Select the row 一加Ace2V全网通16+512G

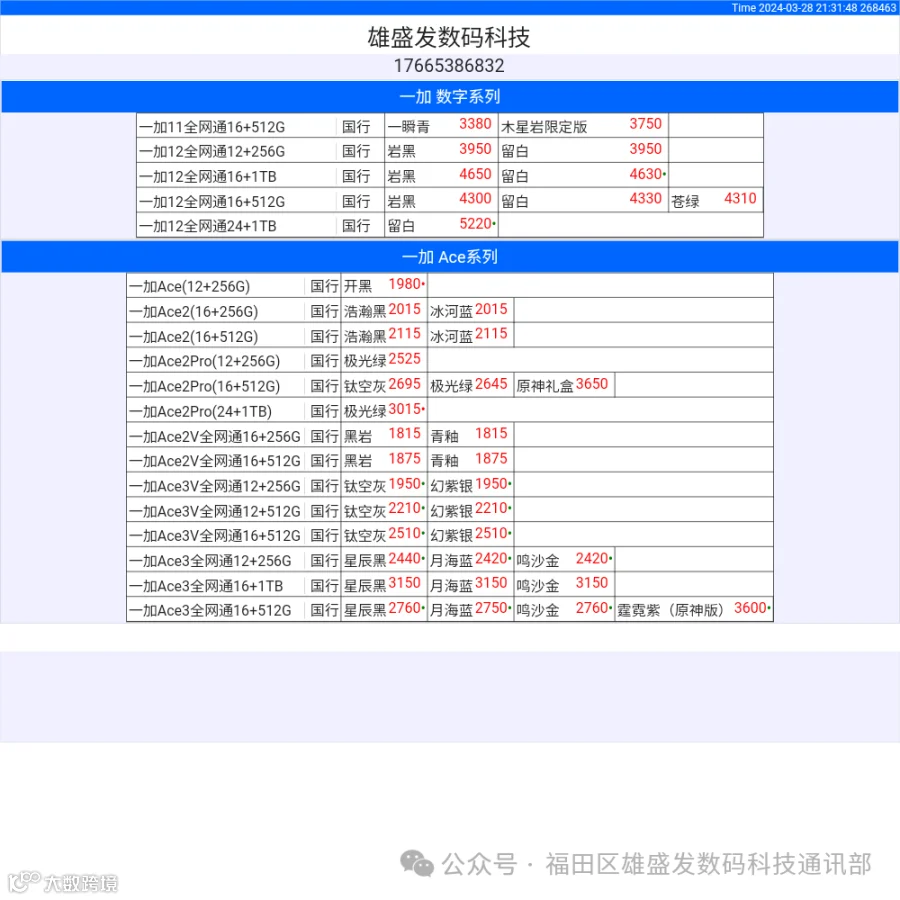tap(450, 460)
